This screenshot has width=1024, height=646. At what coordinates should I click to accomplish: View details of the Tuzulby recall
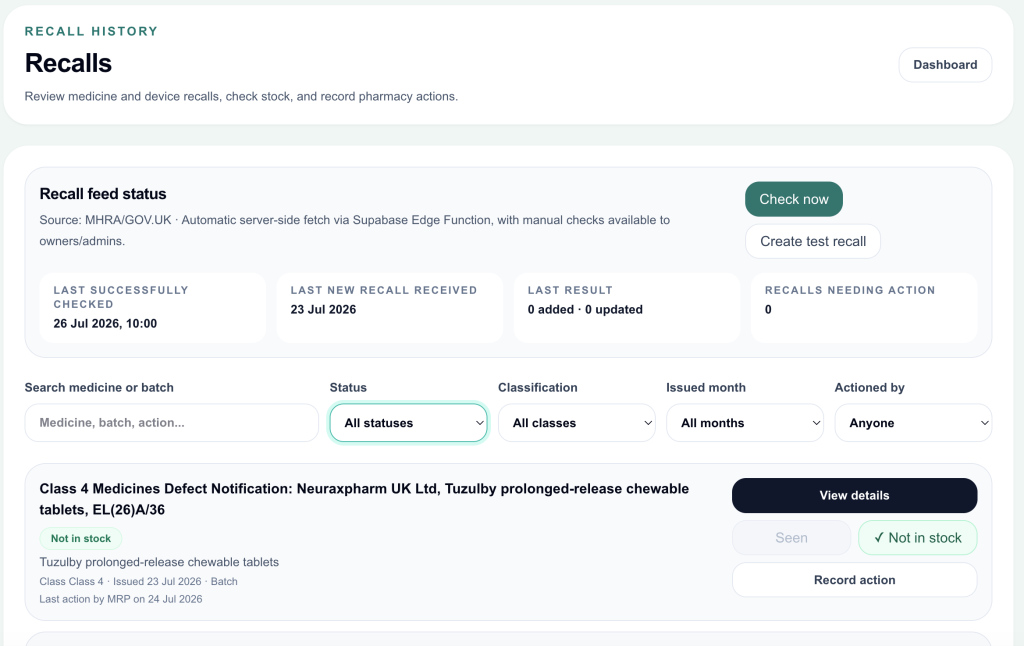pos(854,495)
